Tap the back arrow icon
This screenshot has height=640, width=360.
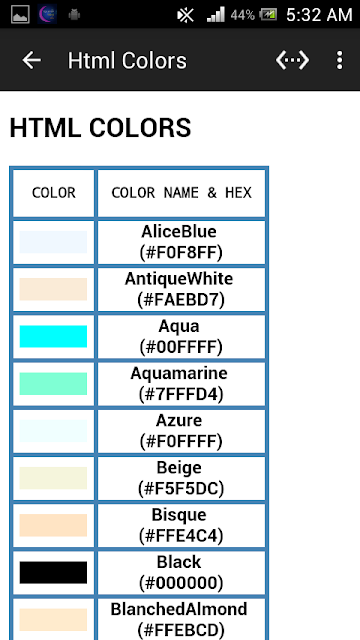point(31,60)
